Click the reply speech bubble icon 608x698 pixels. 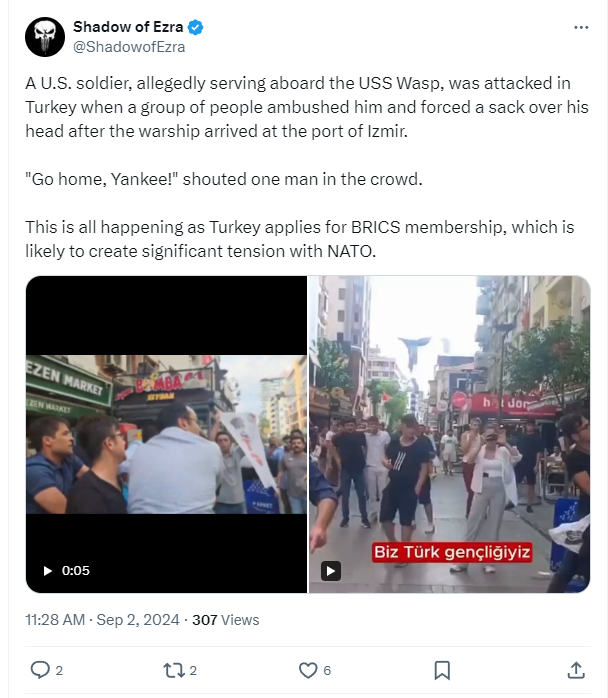click(x=40, y=670)
